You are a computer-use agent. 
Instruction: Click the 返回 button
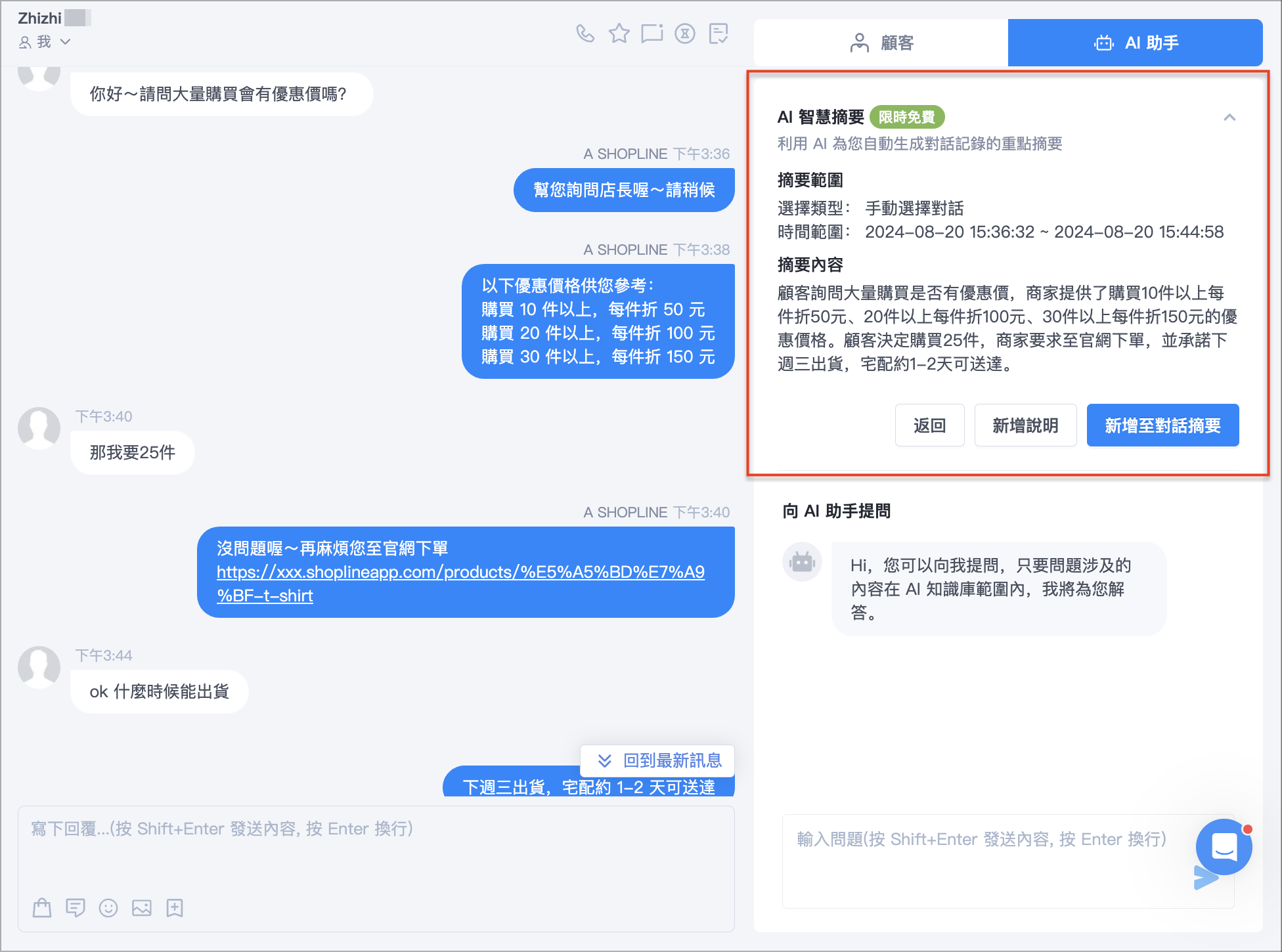[x=929, y=425]
